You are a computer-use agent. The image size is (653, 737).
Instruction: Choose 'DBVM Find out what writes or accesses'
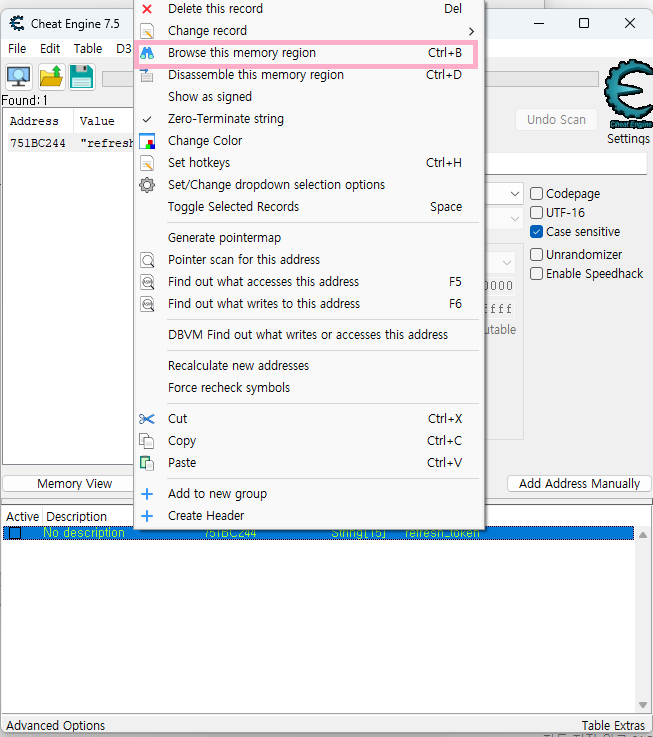[308, 335]
